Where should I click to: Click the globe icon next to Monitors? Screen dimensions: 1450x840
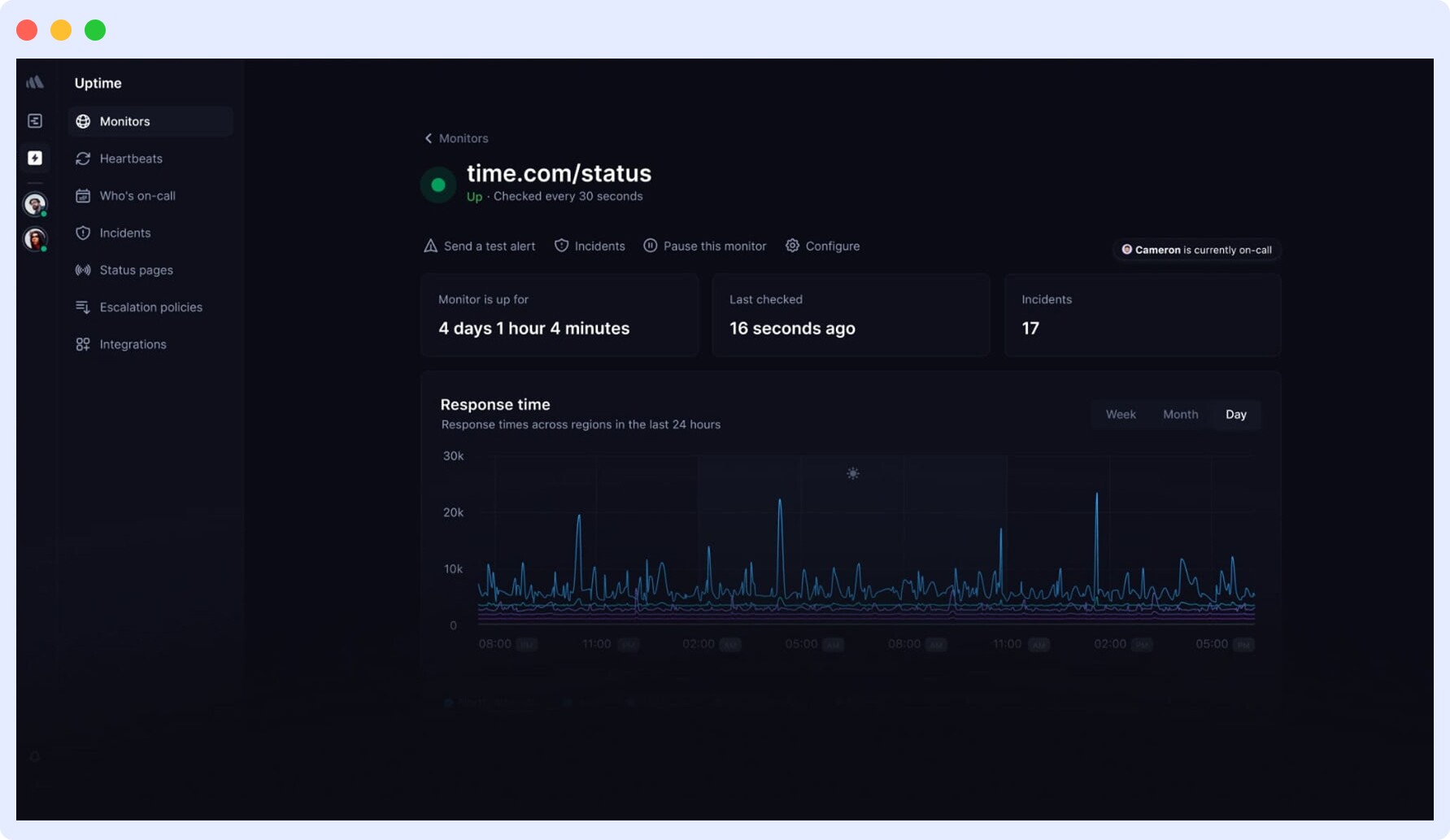83,121
